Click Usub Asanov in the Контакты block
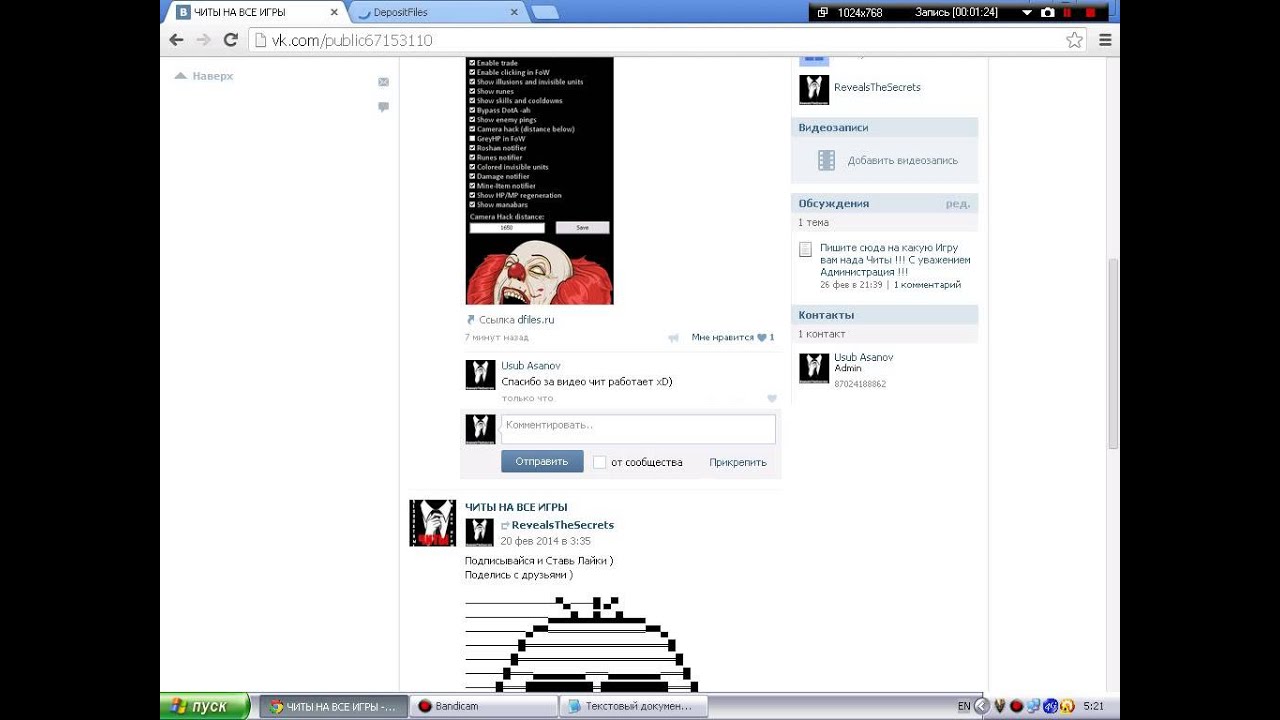The height and width of the screenshot is (720, 1280). click(864, 357)
